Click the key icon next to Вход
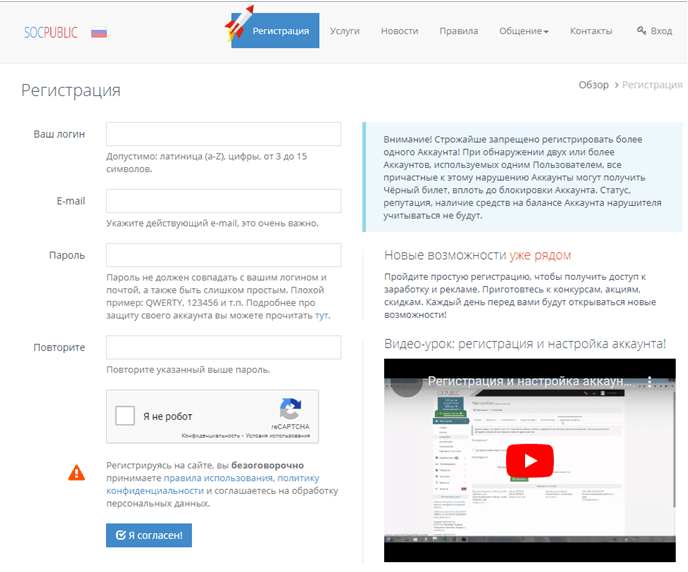Screen dimensions: 688x572 point(641,31)
